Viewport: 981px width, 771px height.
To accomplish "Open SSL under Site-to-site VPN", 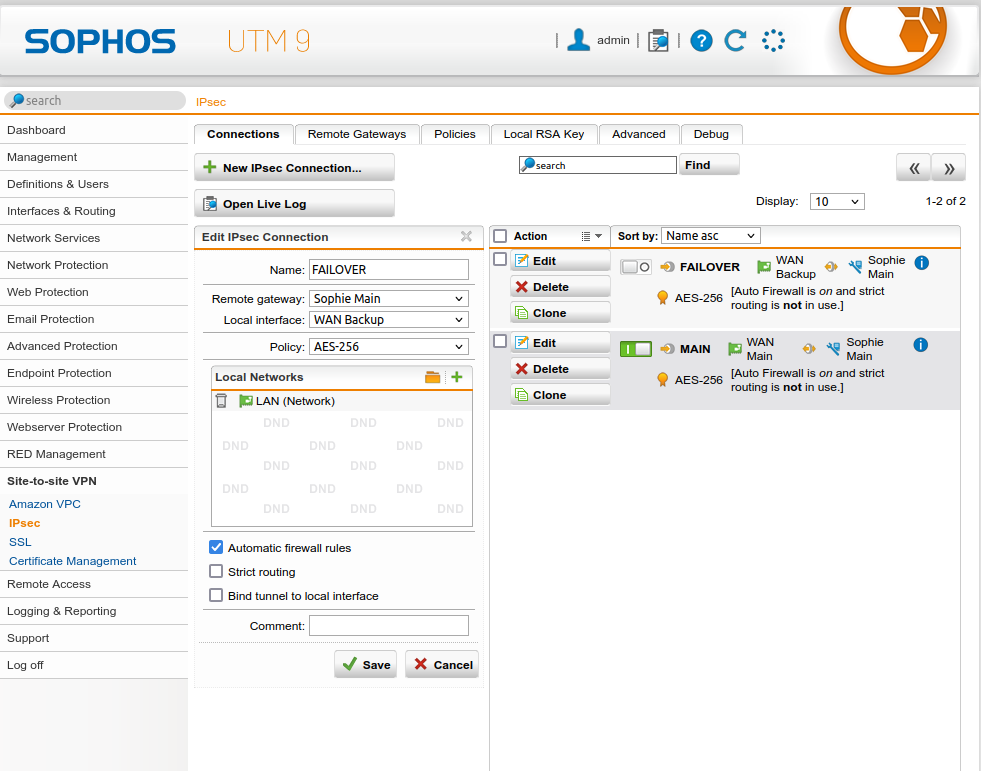I will tap(20, 542).
